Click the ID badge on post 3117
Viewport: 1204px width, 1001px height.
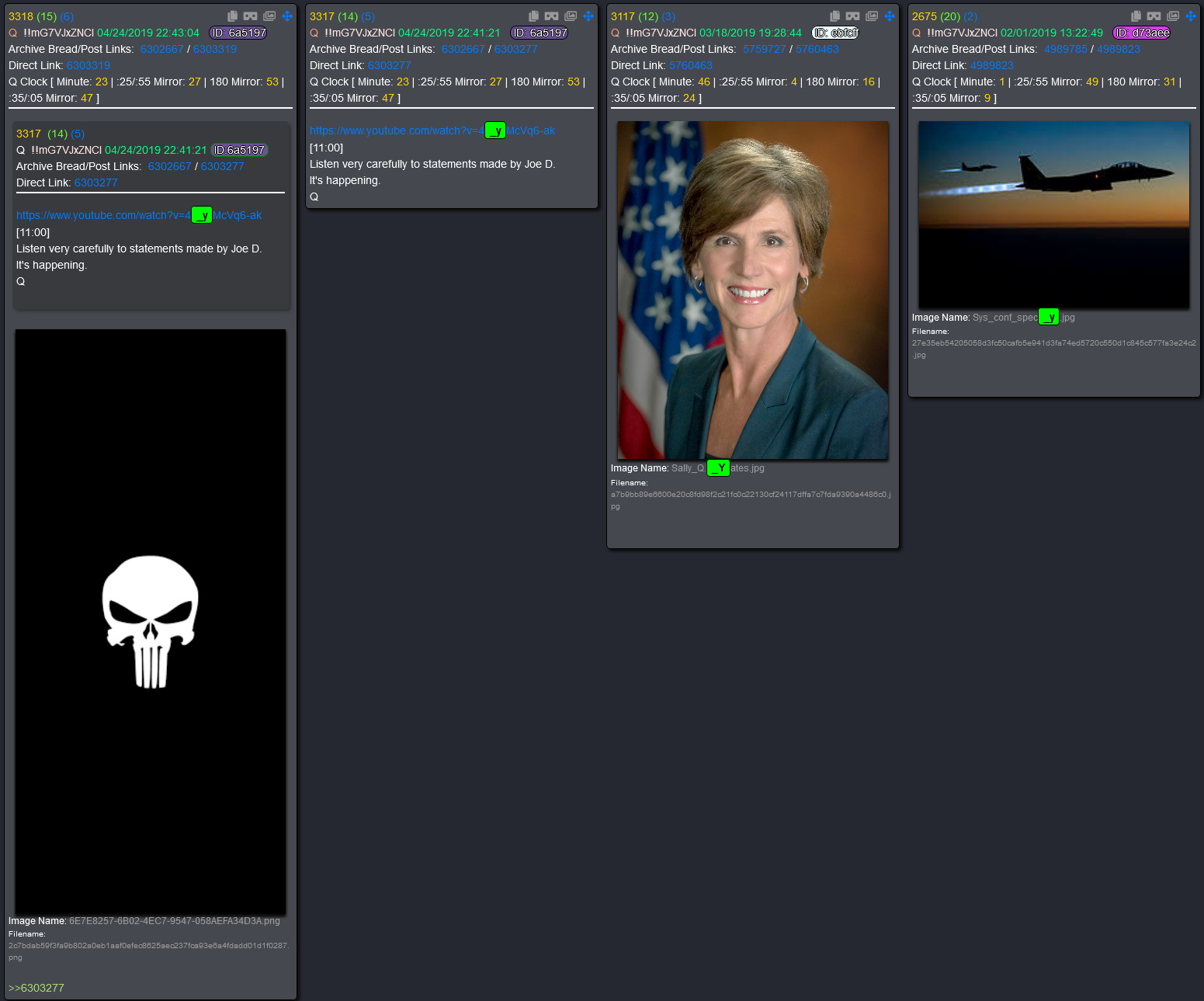click(836, 33)
